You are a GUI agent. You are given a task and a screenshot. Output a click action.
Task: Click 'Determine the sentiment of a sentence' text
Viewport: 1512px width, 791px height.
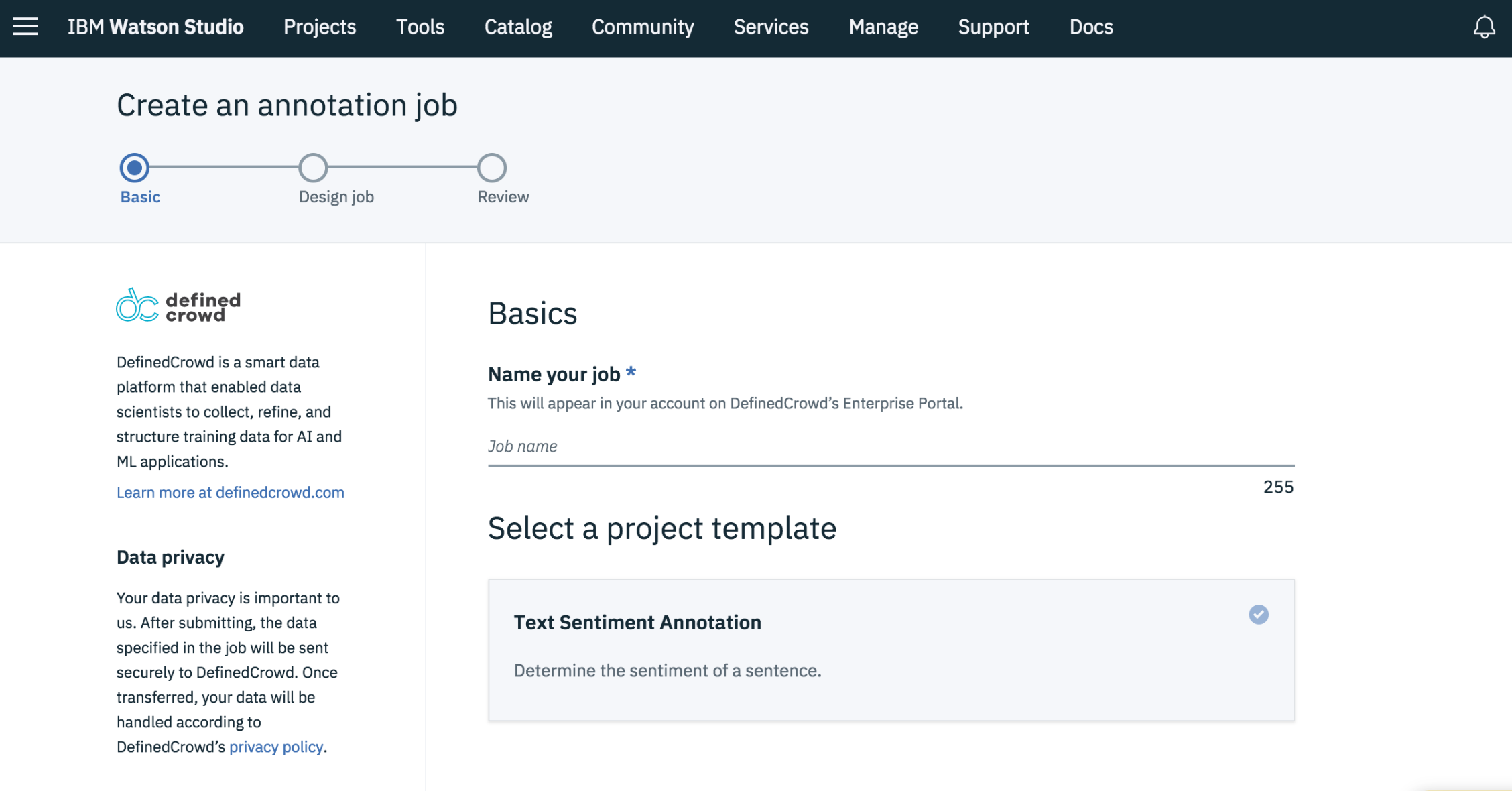(668, 670)
